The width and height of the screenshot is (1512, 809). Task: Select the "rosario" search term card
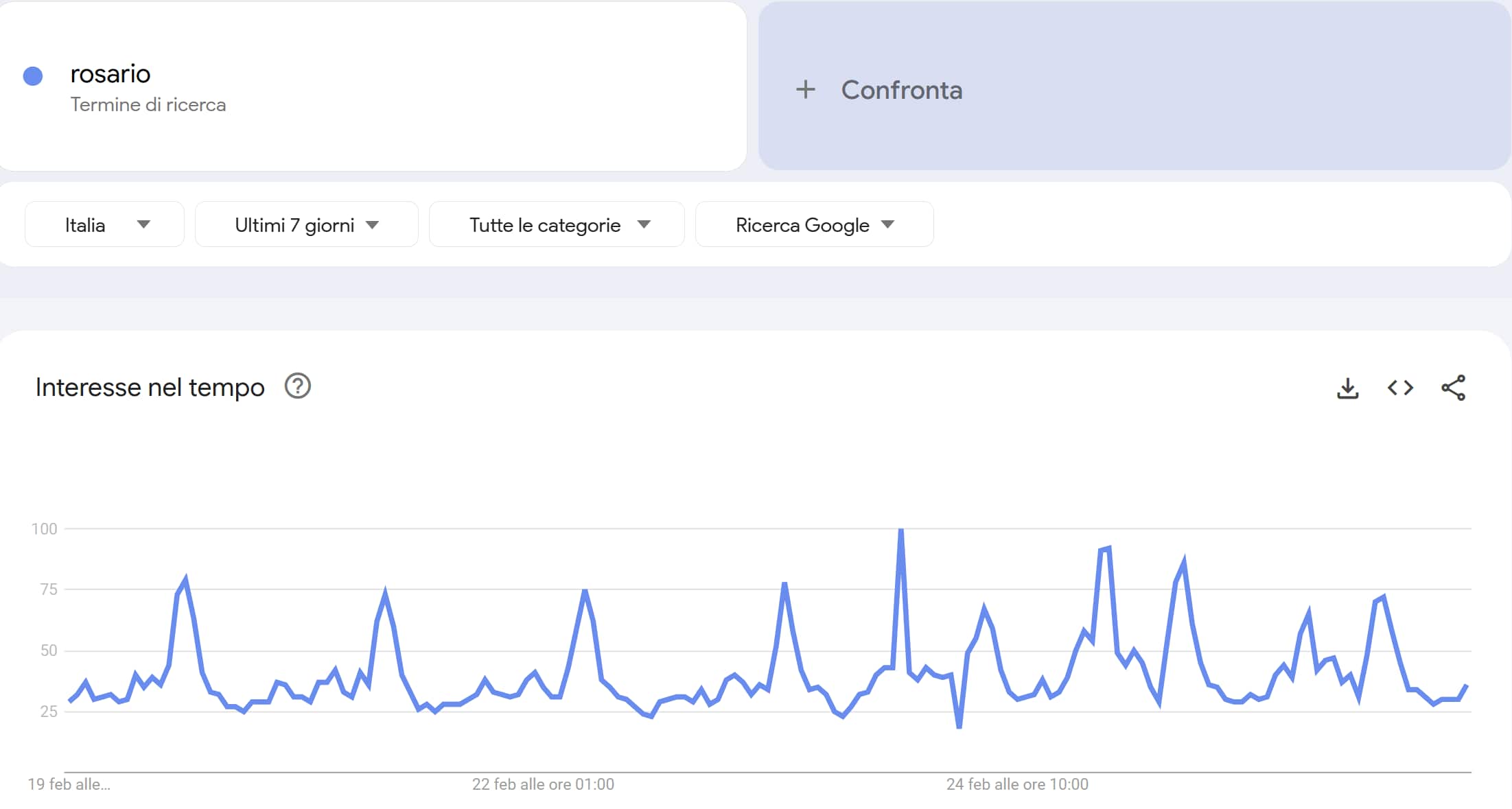374,86
